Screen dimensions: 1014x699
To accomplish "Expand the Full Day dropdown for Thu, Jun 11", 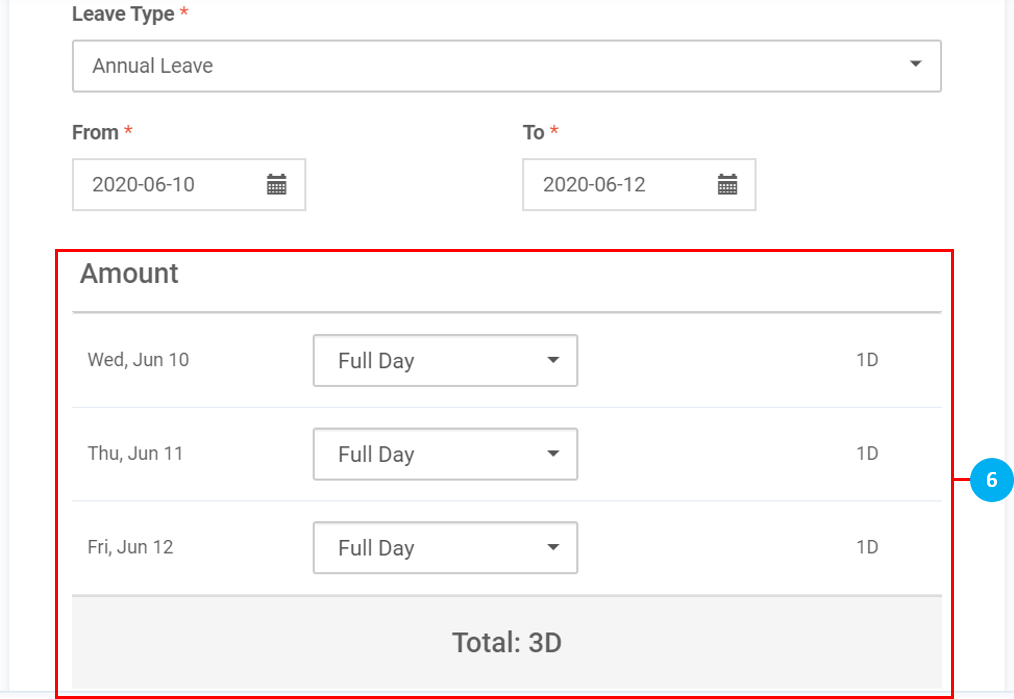I will coord(445,454).
